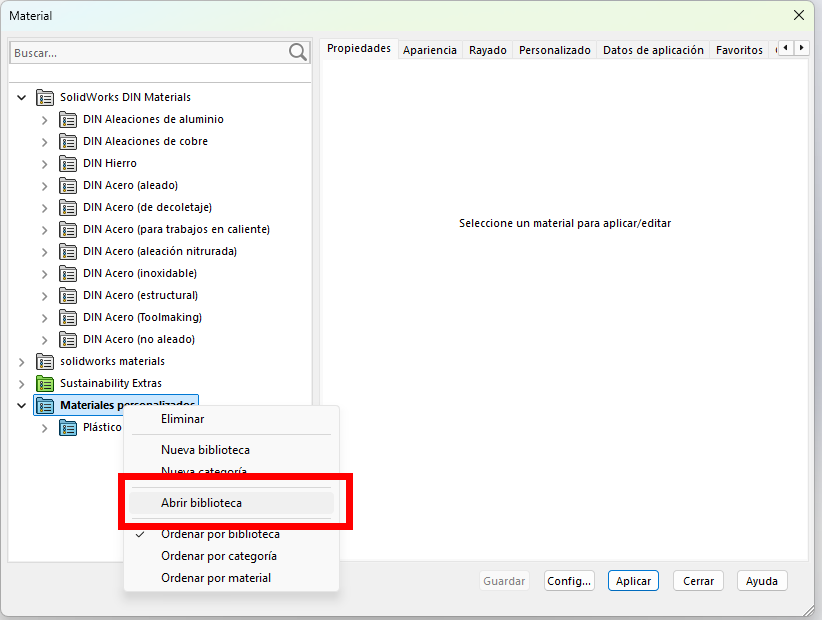Viewport: 822px width, 620px height.
Task: Toggle the checked Ordenar por biblioteca option
Action: 220,534
